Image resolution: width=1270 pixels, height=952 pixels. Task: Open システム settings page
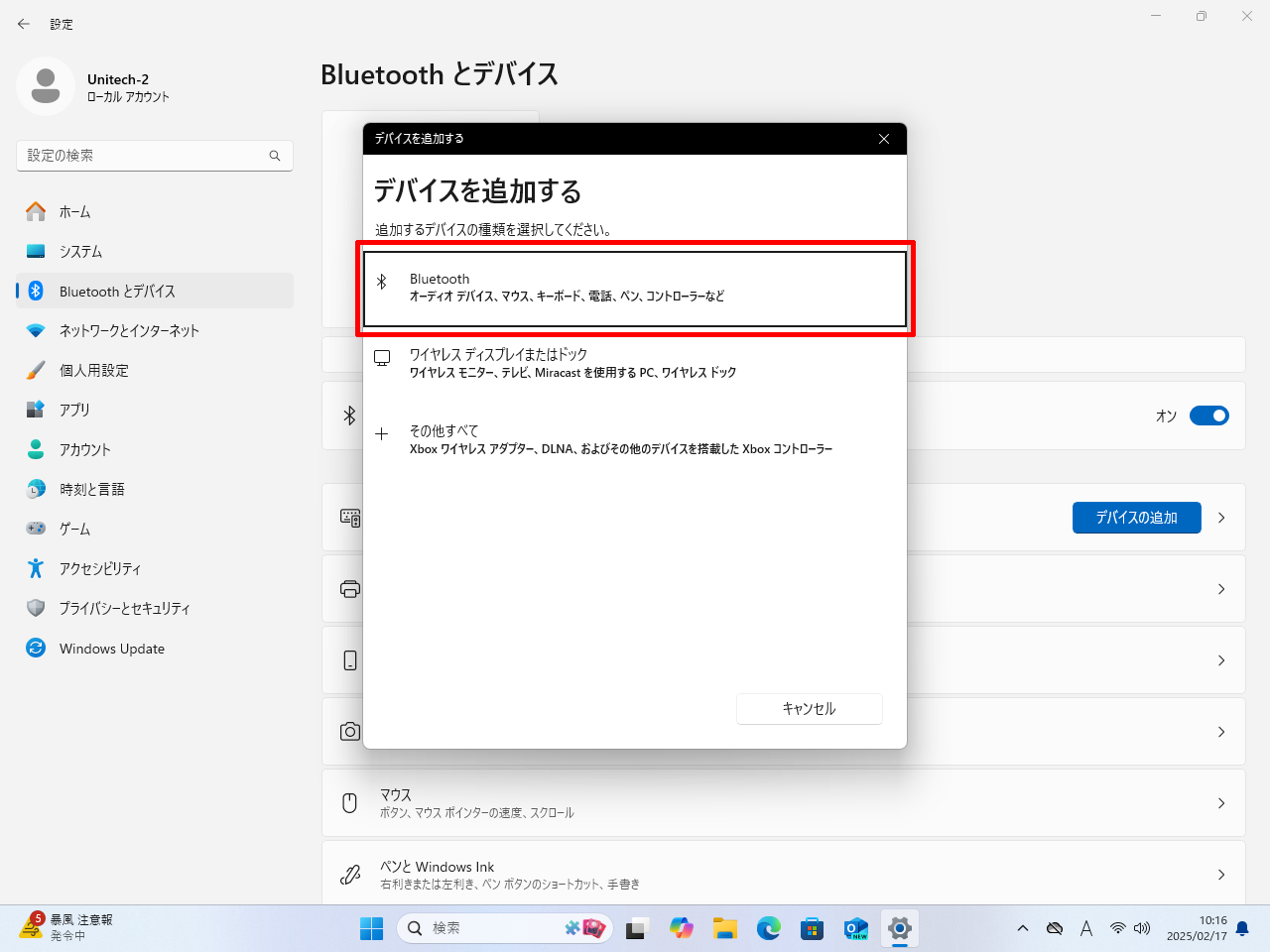point(155,252)
